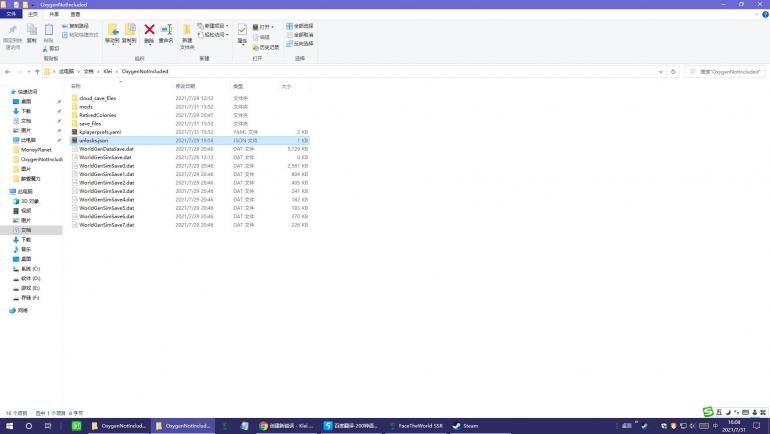Image resolution: width=770 pixels, height=434 pixels.
Task: Open the Network (网络) sidebar item
Action: coord(23,311)
